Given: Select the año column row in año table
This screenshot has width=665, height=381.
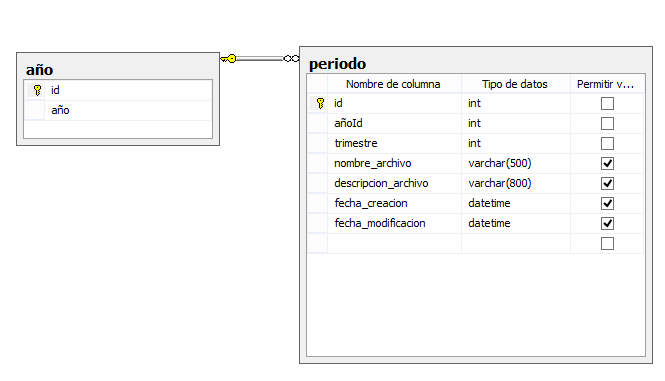Looking at the screenshot, I should coord(118,110).
